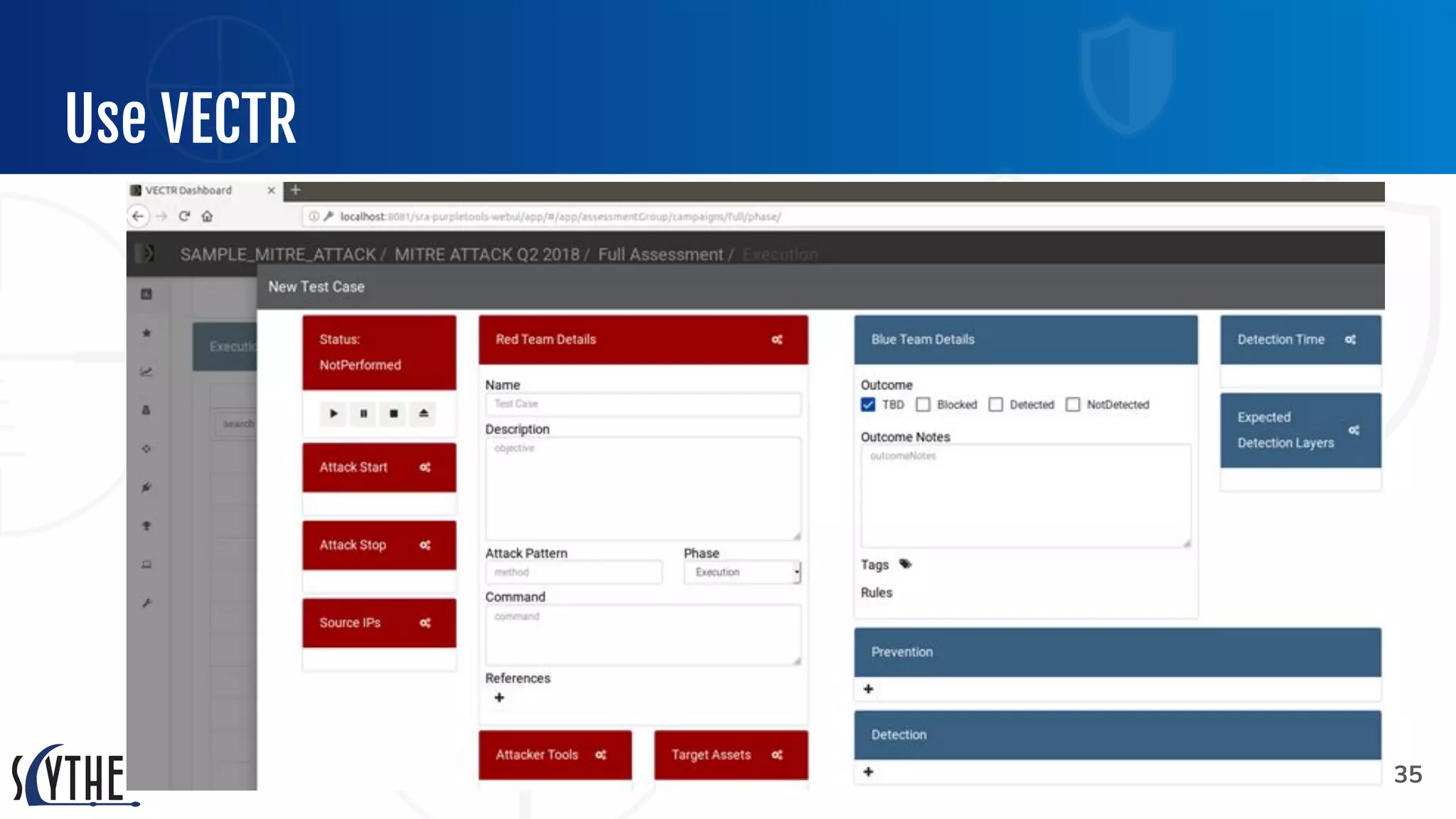Screen dimensions: 1456x819
Task: Expand Prevention section with plus icon
Action: [868, 689]
